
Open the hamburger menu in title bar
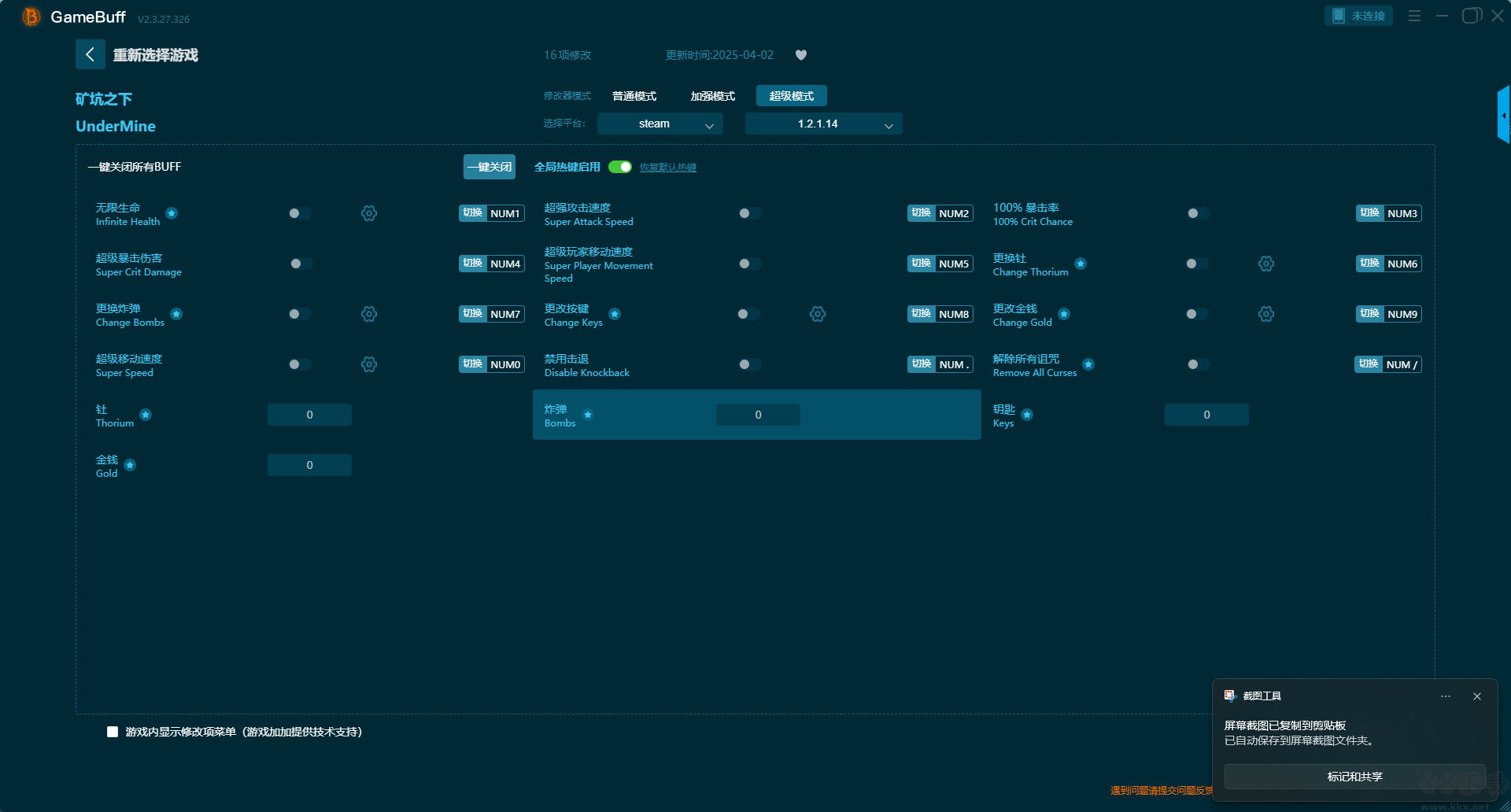click(1414, 16)
